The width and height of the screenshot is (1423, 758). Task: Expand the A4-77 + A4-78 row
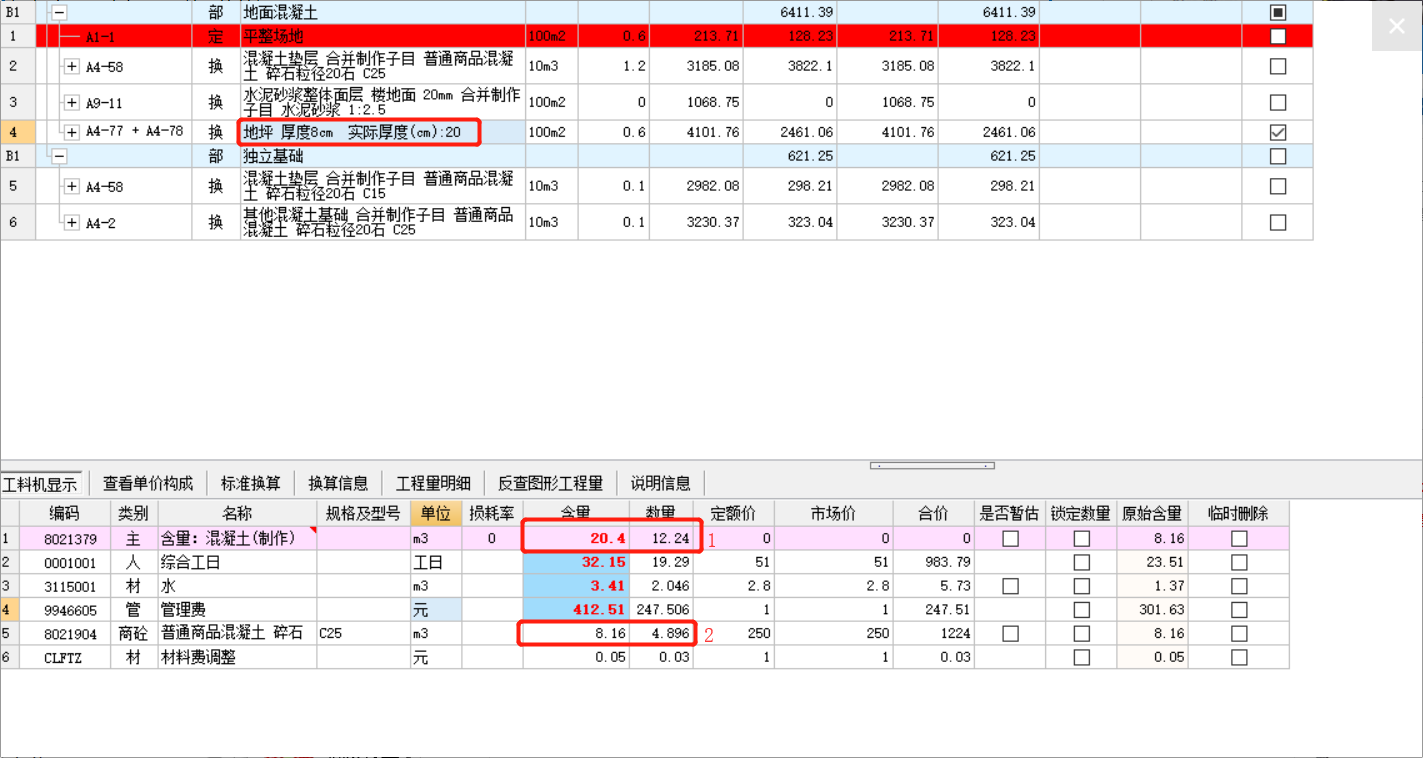[x=72, y=132]
